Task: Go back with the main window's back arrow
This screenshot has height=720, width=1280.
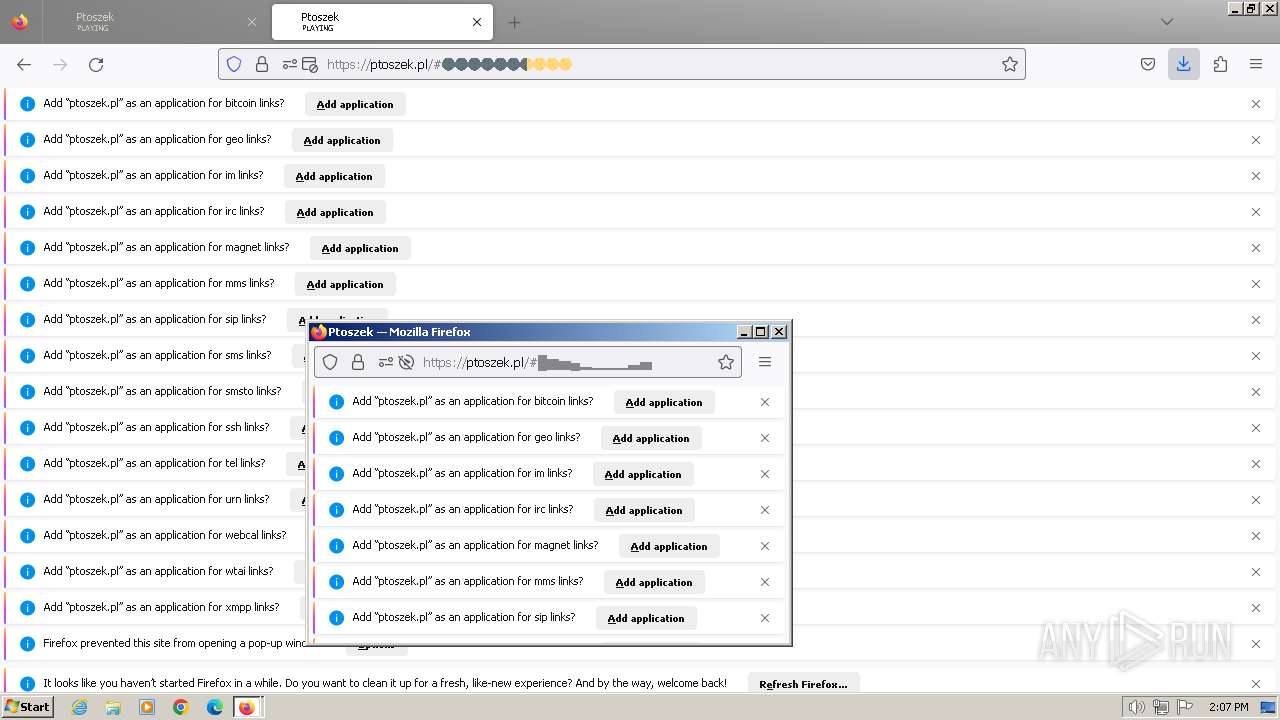Action: [x=24, y=64]
